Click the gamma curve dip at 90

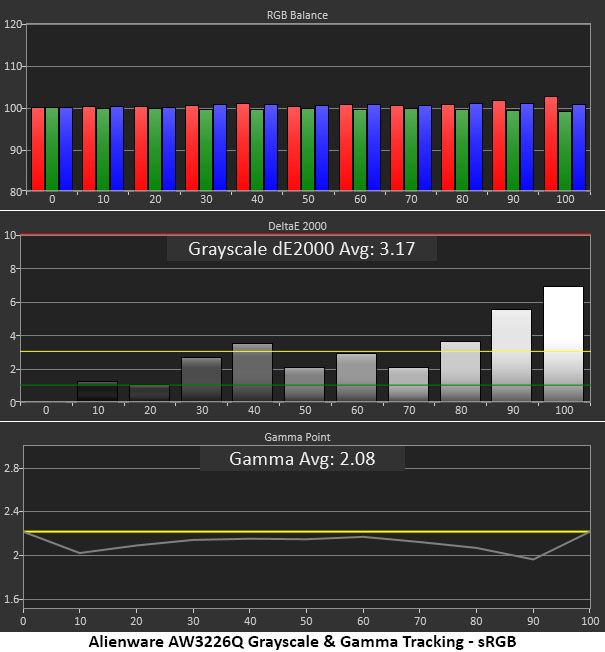[x=533, y=559]
